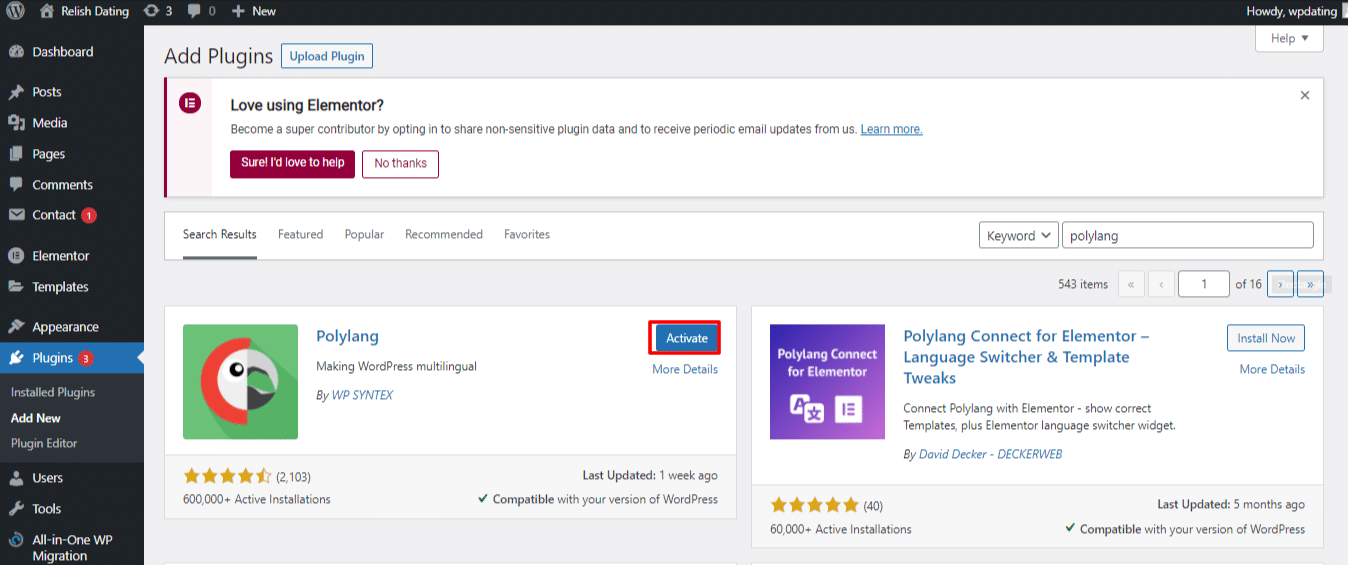Open the WP SYNTEX author link
This screenshot has height=565, width=1348.
coord(361,395)
